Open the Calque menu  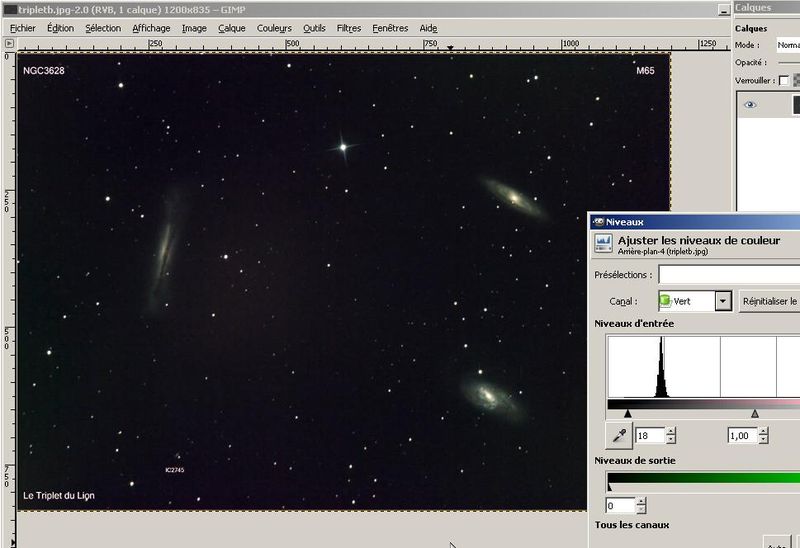[232, 28]
